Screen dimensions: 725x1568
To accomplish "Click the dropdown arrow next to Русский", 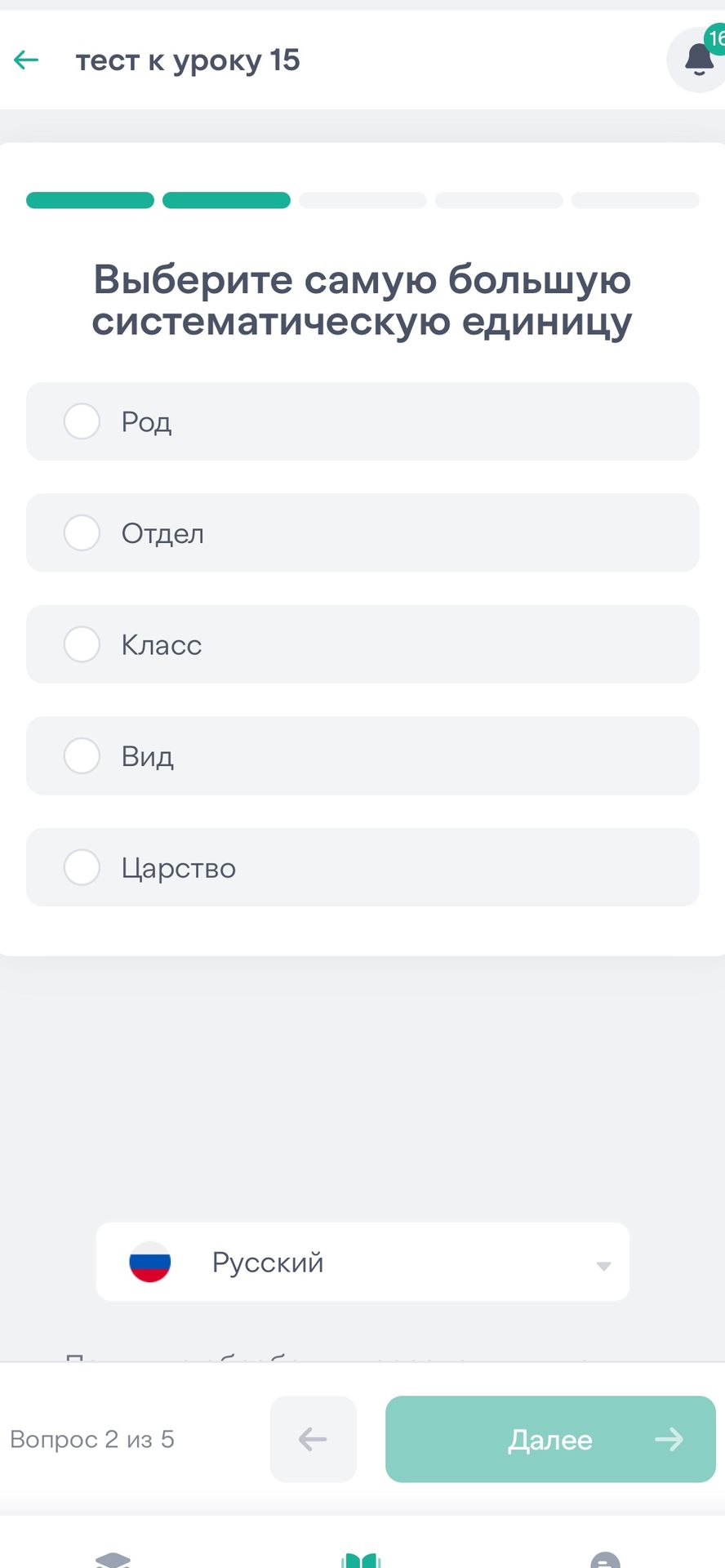I will point(603,1266).
